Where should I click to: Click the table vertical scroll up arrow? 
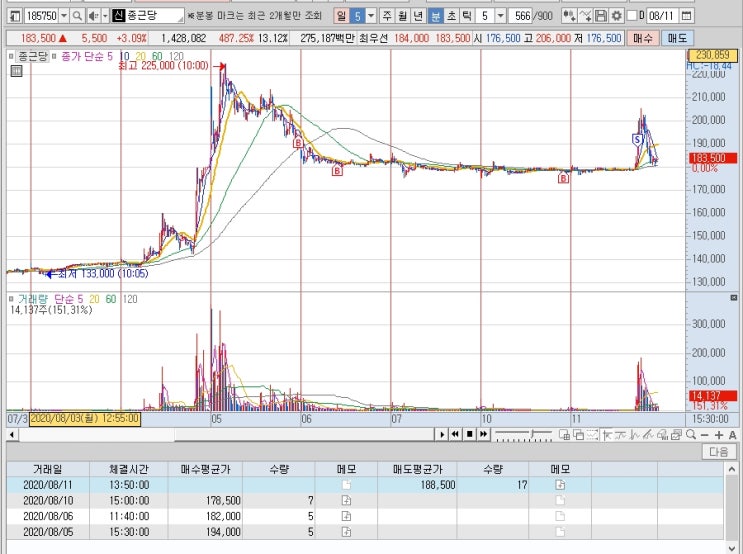731,469
